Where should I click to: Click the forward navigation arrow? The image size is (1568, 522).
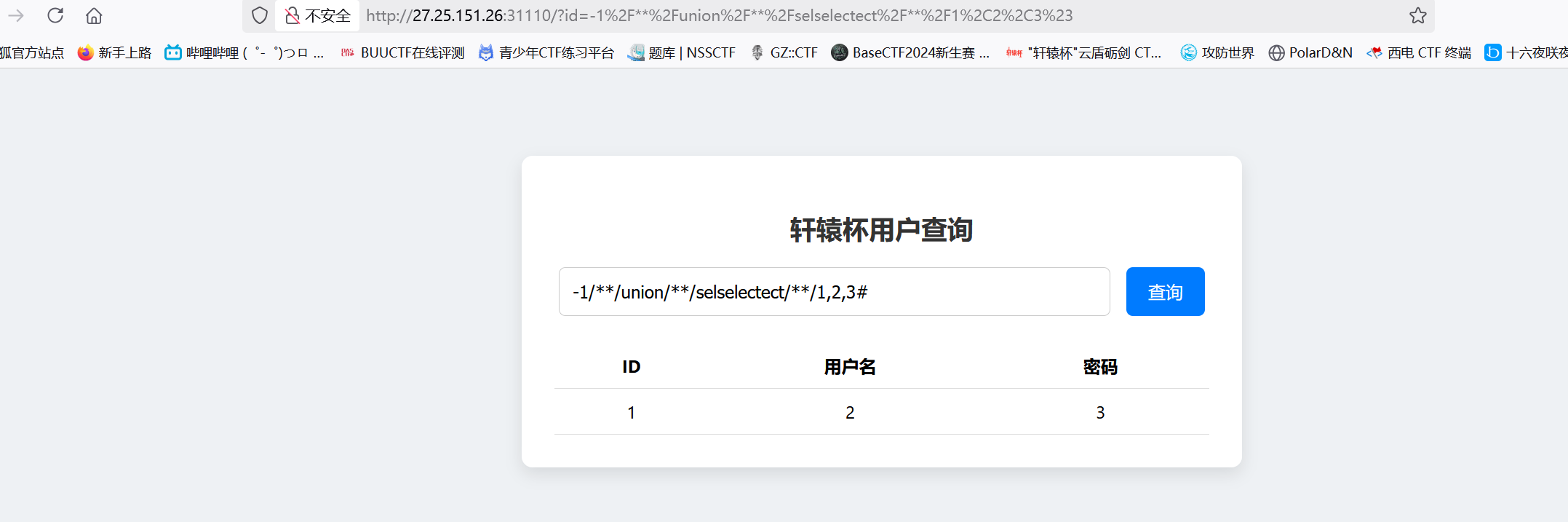(x=16, y=15)
